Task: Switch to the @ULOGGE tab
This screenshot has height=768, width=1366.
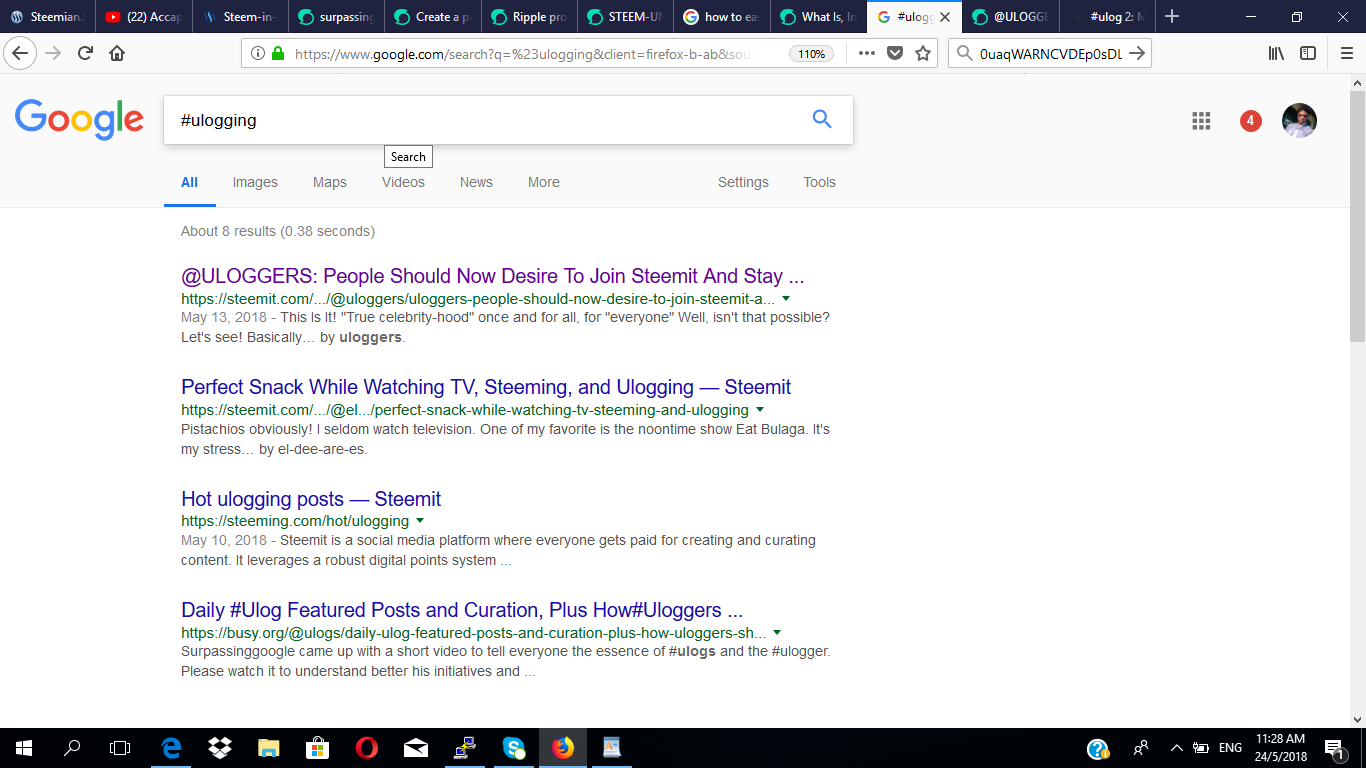Action: [x=1010, y=17]
